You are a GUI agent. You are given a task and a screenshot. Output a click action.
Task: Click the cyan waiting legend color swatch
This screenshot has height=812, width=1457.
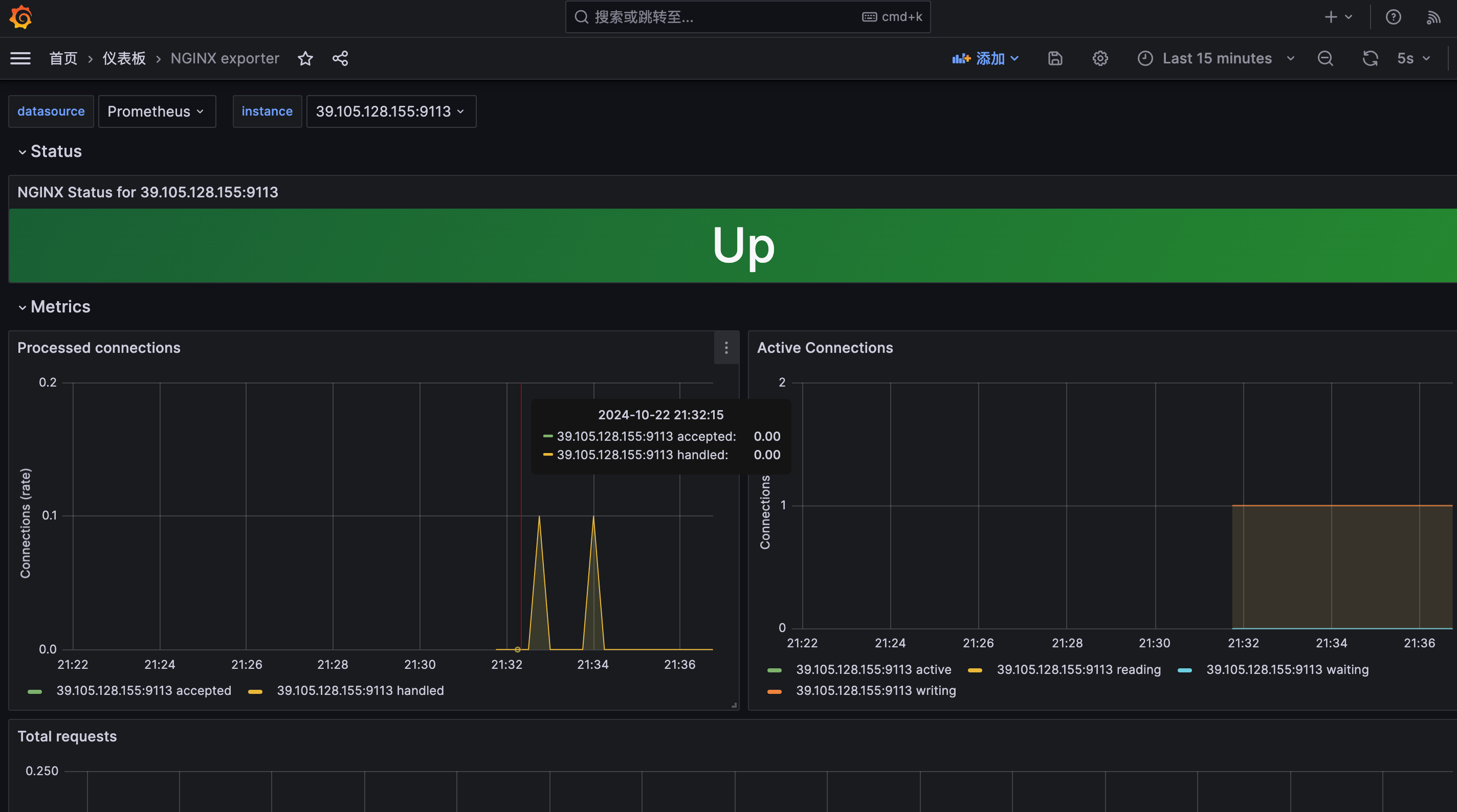[1184, 670]
